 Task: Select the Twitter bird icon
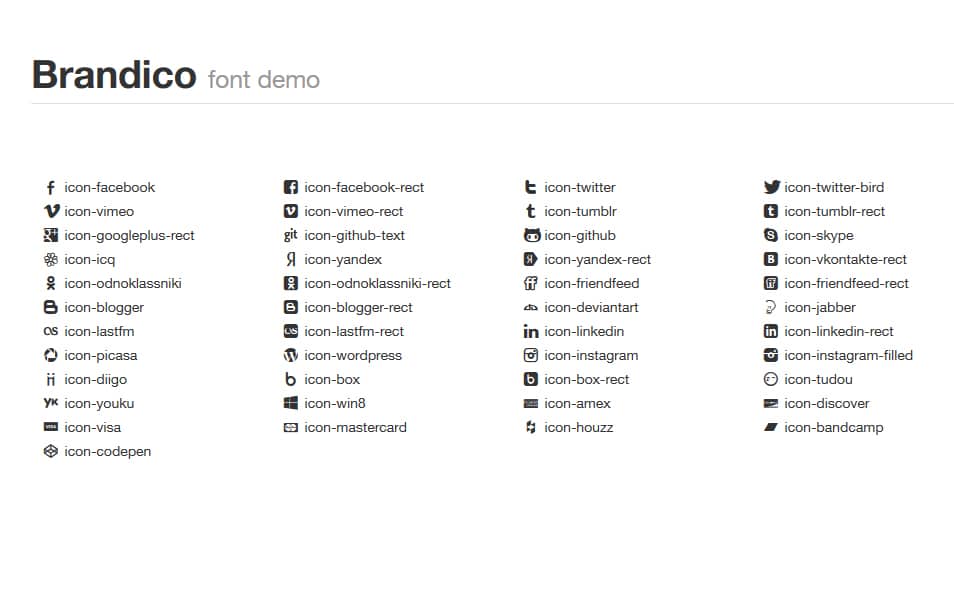771,187
